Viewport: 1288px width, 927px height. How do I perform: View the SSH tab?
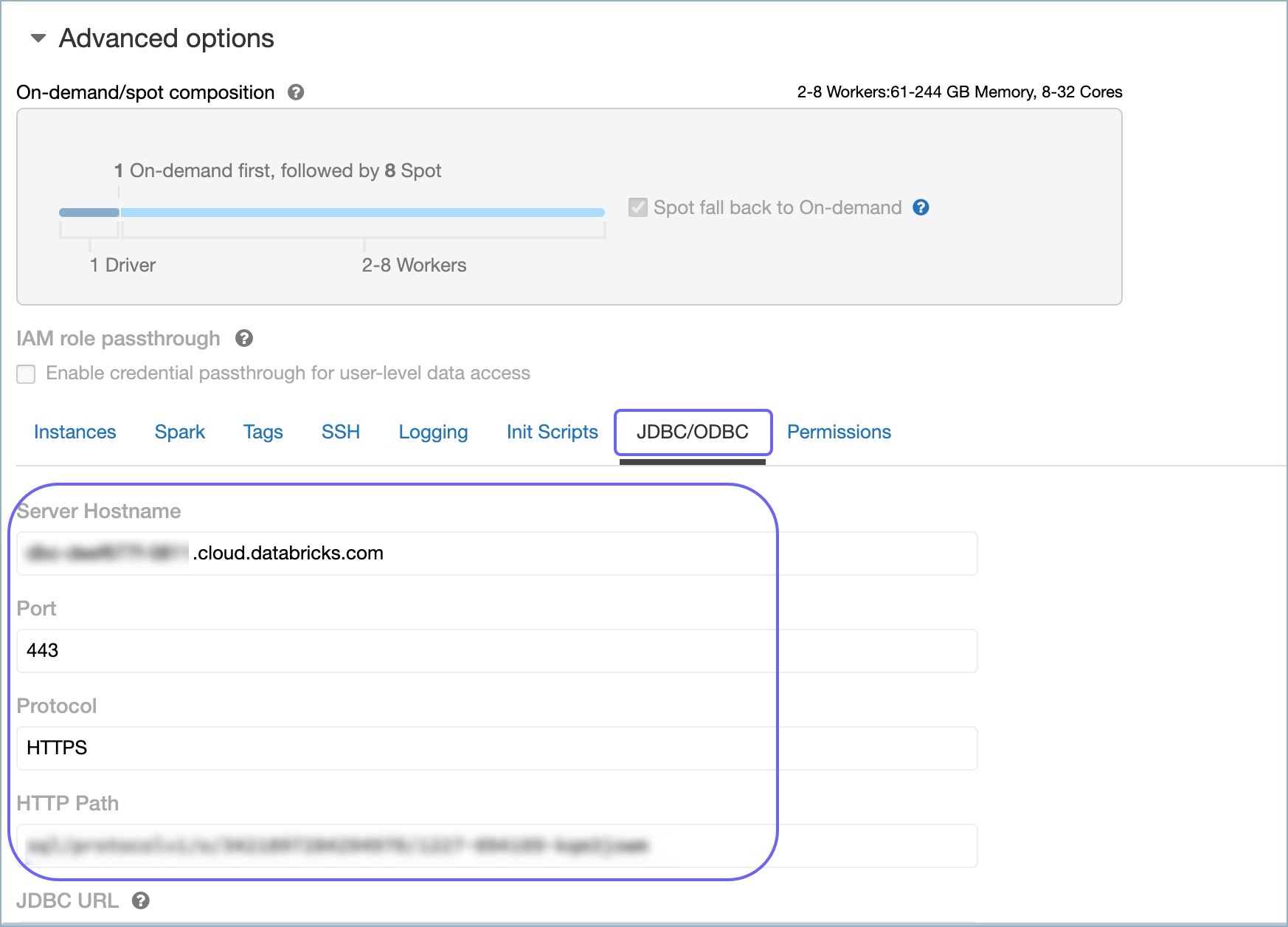(x=339, y=432)
